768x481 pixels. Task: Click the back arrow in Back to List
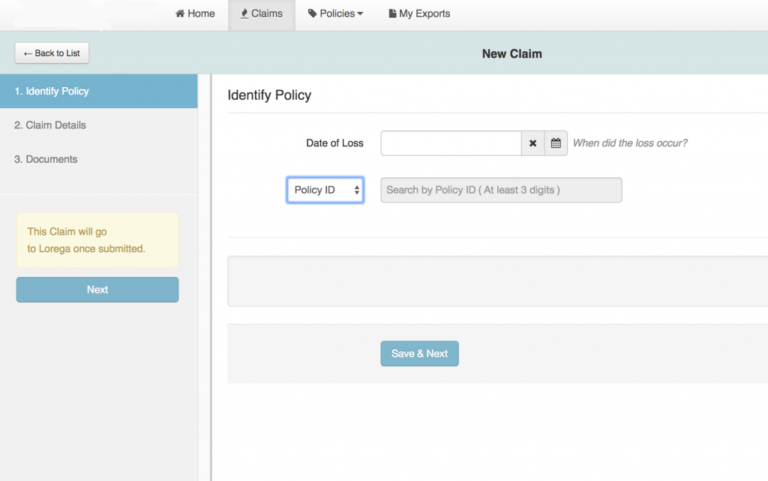coord(29,53)
